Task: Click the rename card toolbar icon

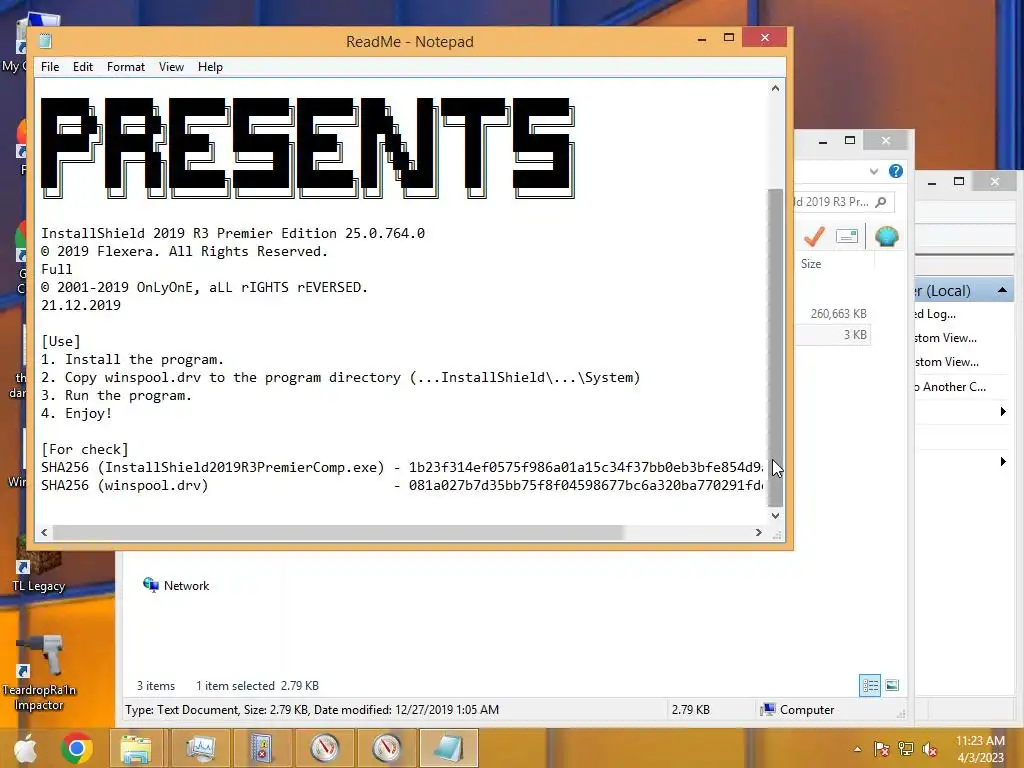Action: [847, 236]
